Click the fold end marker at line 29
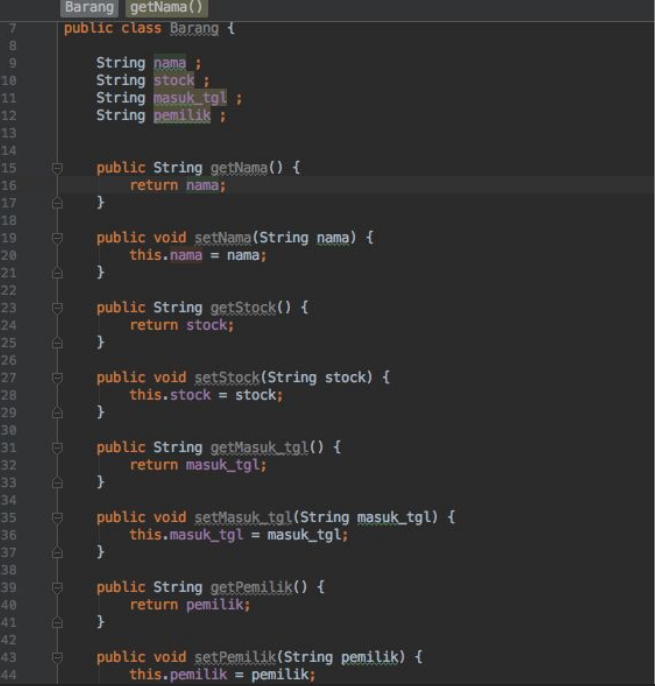This screenshot has width=655, height=686. tap(57, 413)
